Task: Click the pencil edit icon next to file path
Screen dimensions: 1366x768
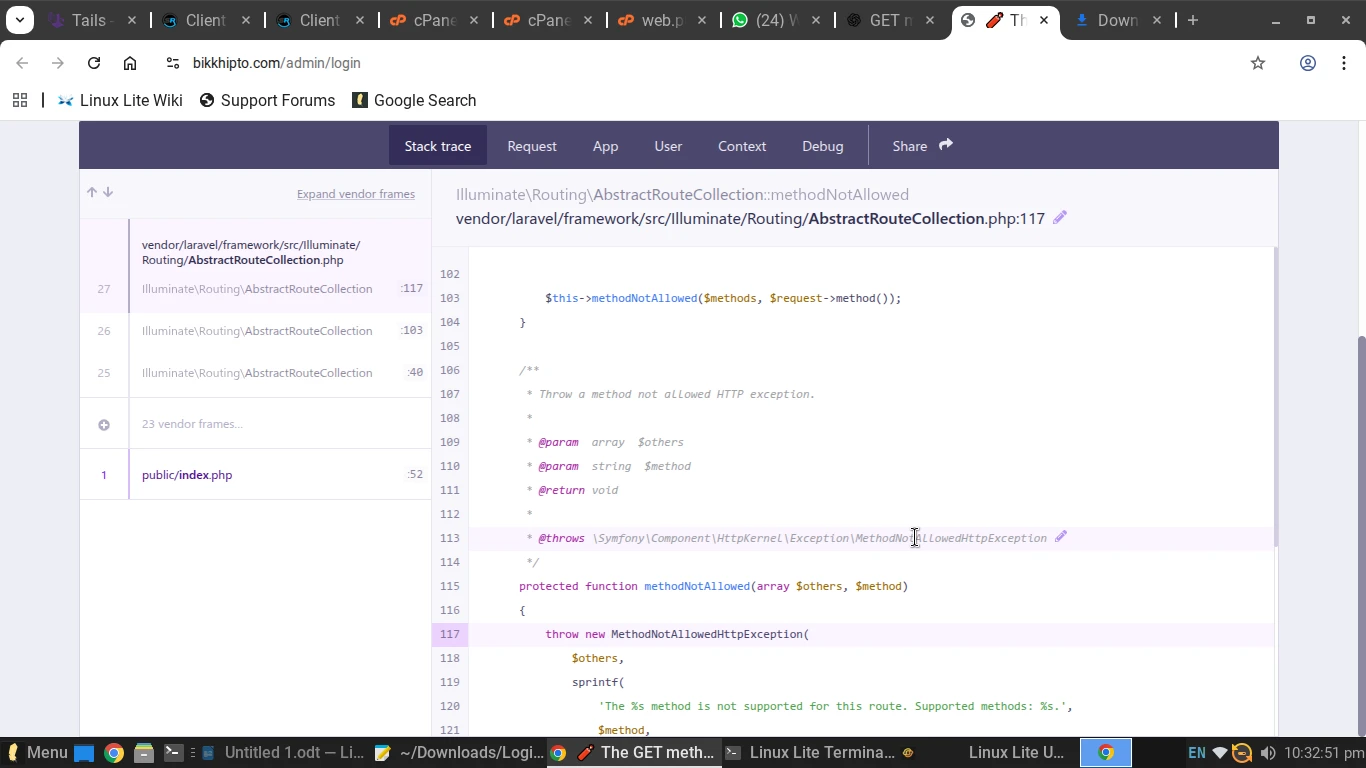Action: [1060, 218]
